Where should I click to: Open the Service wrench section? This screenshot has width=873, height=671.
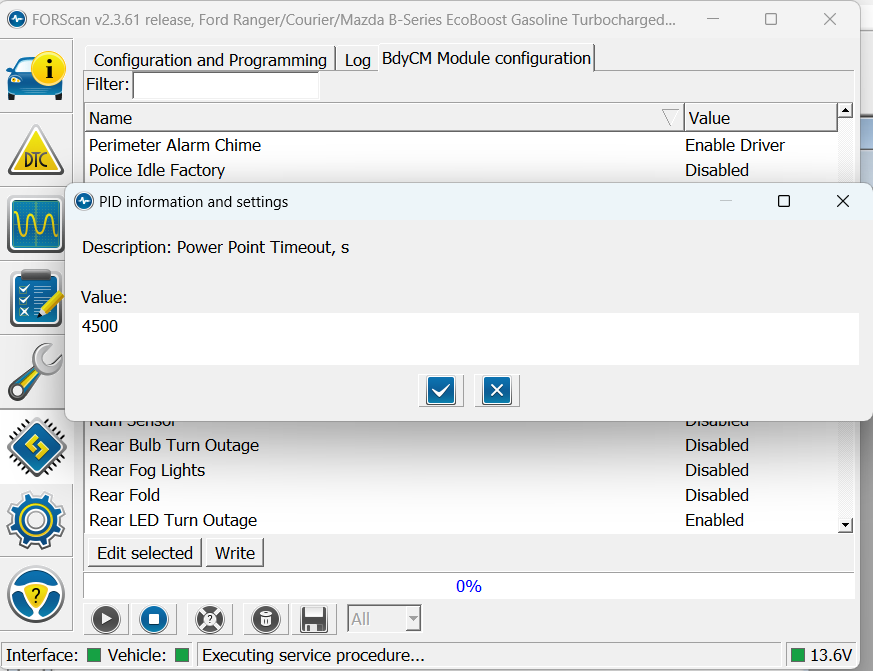tap(36, 372)
